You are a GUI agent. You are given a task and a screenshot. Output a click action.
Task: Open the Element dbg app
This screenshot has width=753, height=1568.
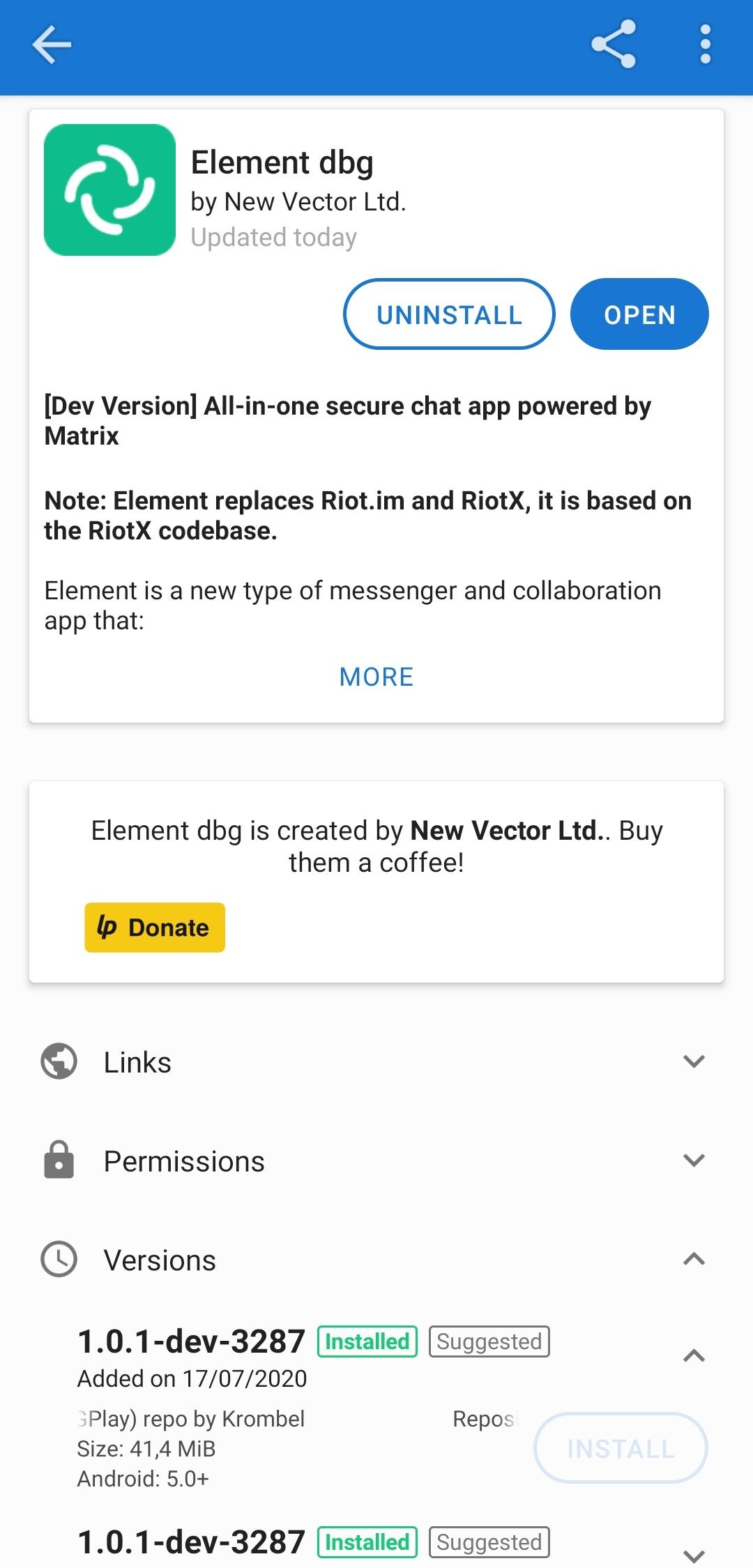639,314
